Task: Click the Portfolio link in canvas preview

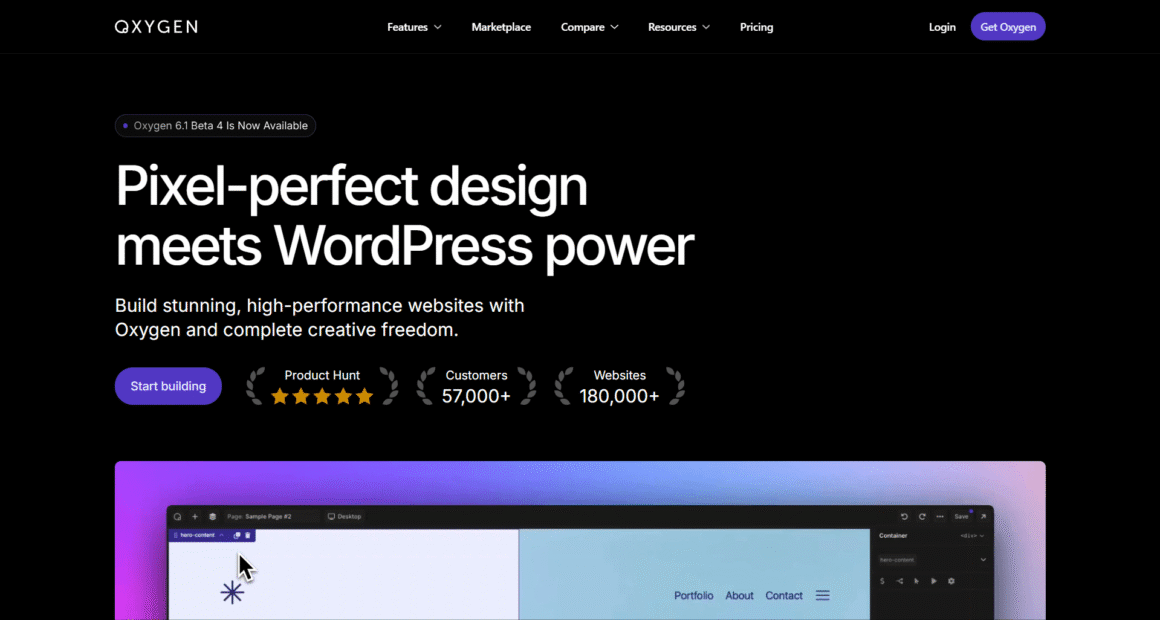Action: (694, 596)
